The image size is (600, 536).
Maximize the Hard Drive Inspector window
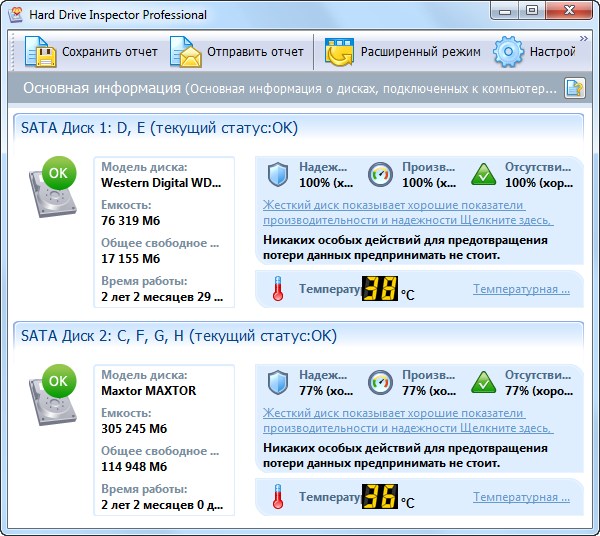(x=532, y=11)
